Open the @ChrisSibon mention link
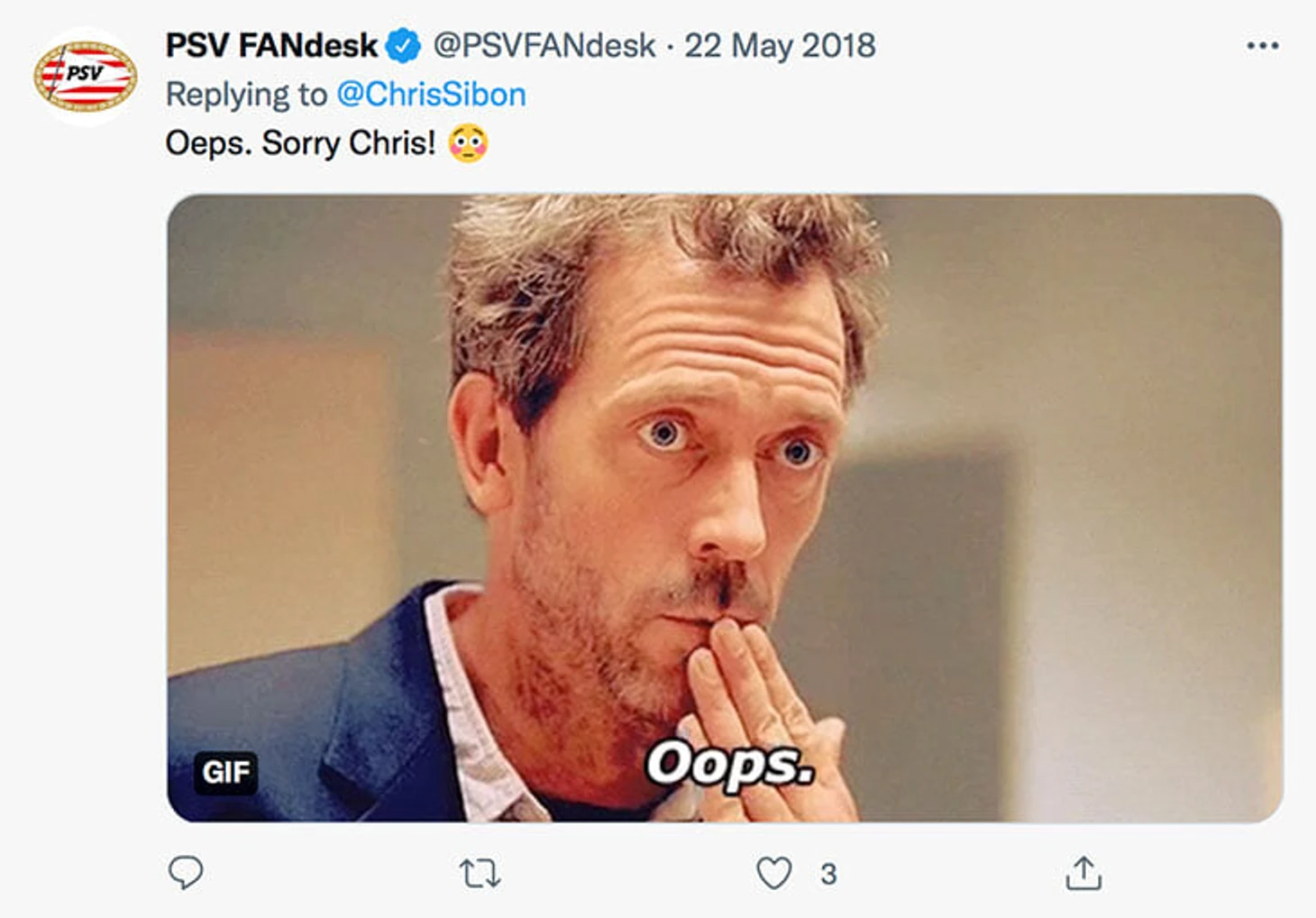 (431, 95)
